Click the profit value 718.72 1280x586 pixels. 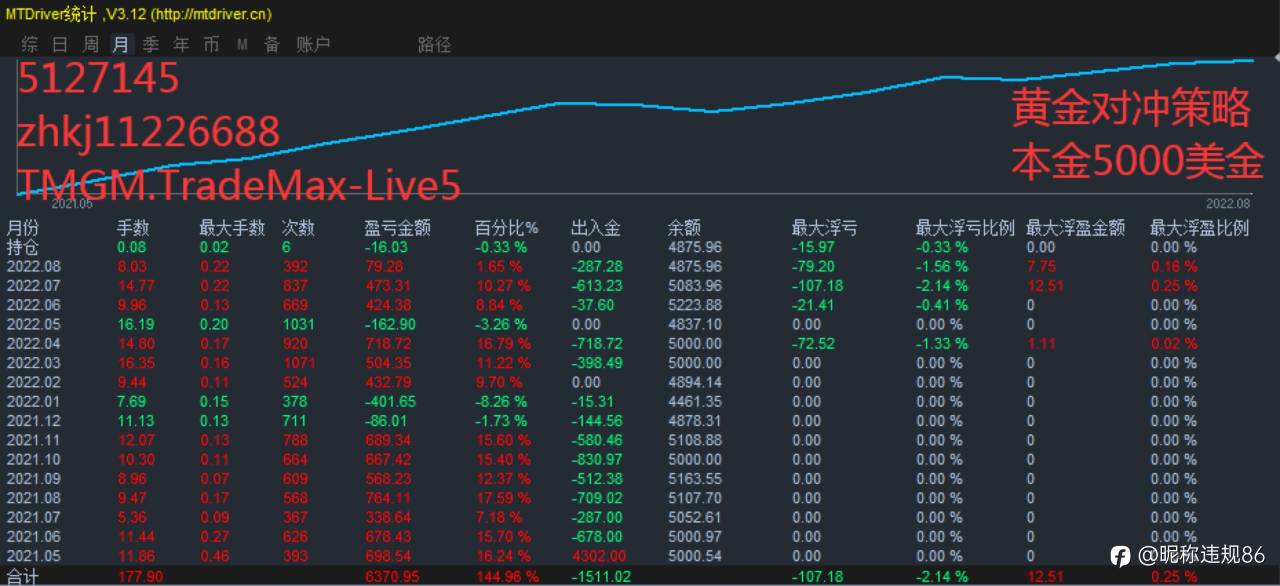click(x=388, y=344)
